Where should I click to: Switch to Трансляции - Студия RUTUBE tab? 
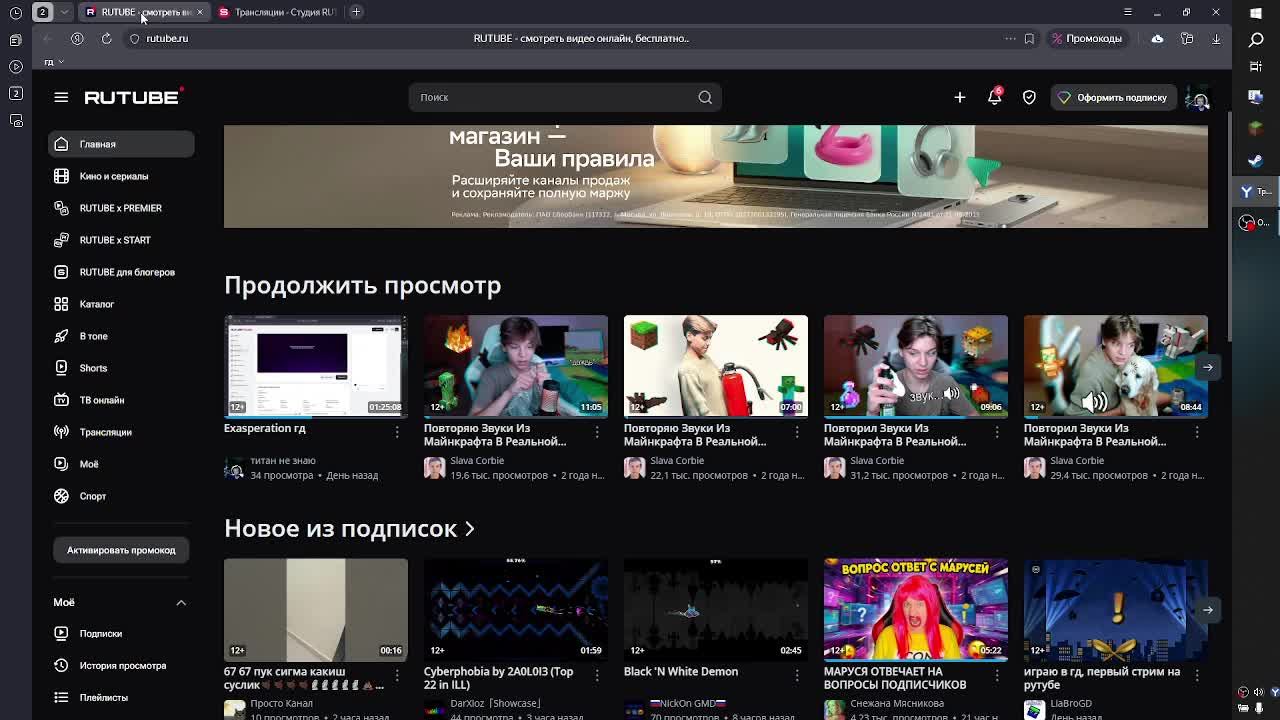tap(277, 12)
